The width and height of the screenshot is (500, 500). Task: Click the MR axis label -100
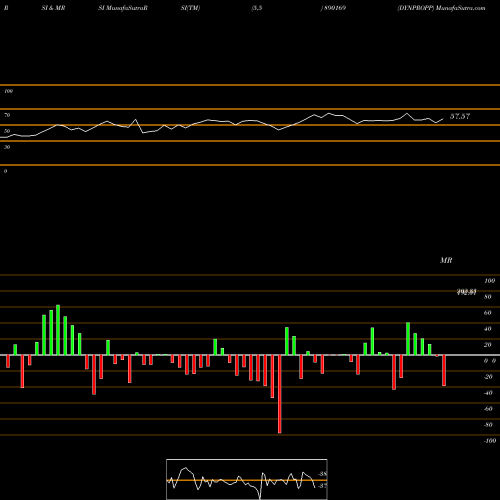[x=490, y=441]
